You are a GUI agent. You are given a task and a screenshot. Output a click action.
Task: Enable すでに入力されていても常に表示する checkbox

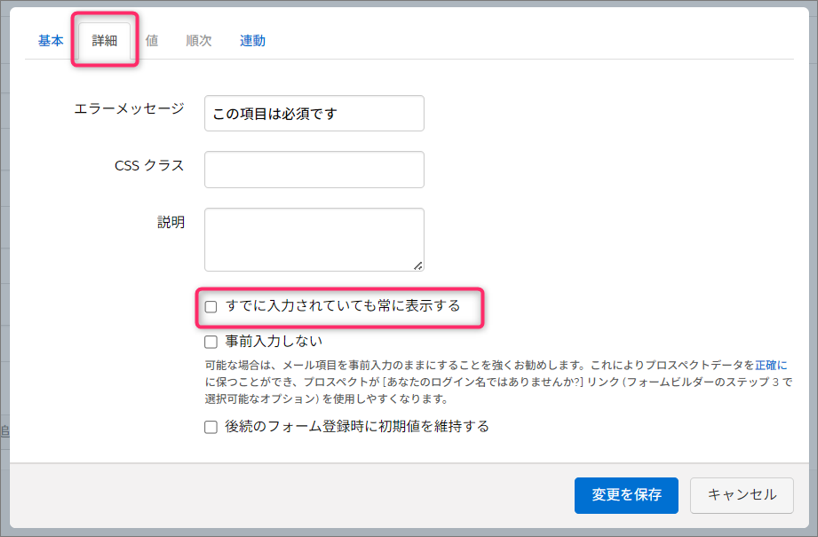211,307
